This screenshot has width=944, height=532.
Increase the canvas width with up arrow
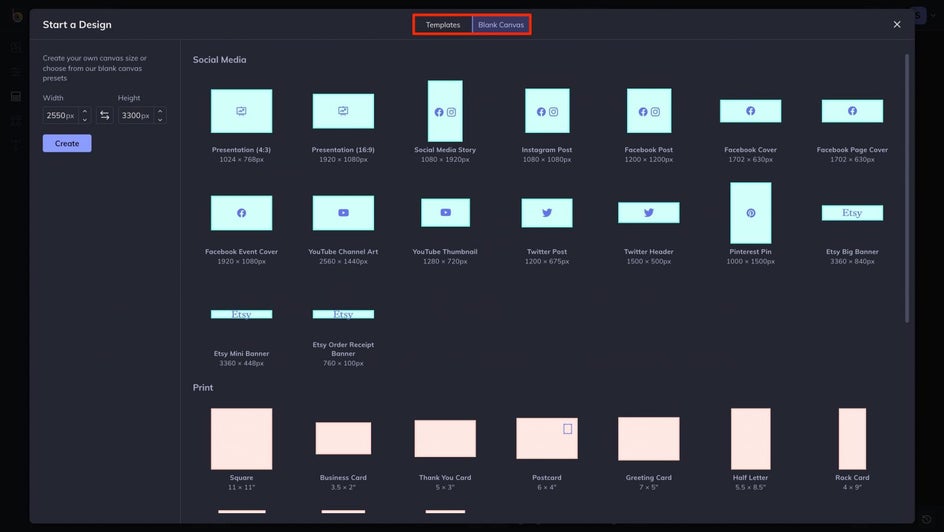(x=85, y=111)
